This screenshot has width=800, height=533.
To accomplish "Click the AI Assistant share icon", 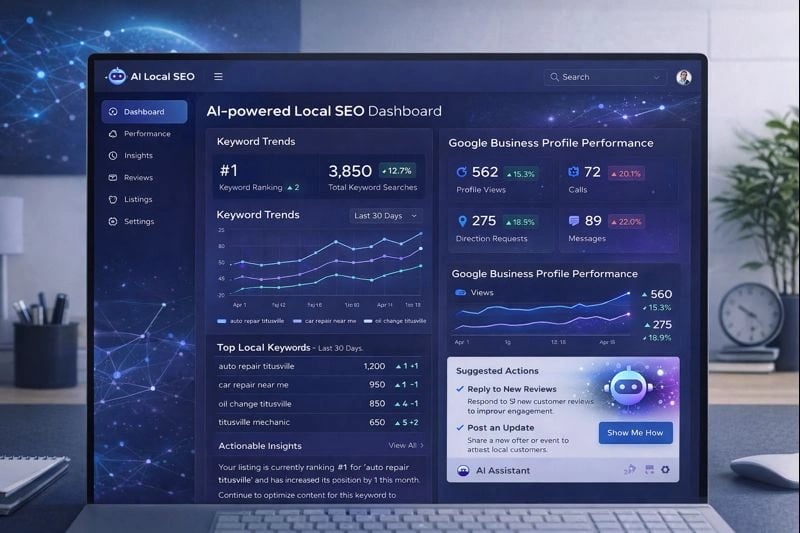I will click(630, 469).
